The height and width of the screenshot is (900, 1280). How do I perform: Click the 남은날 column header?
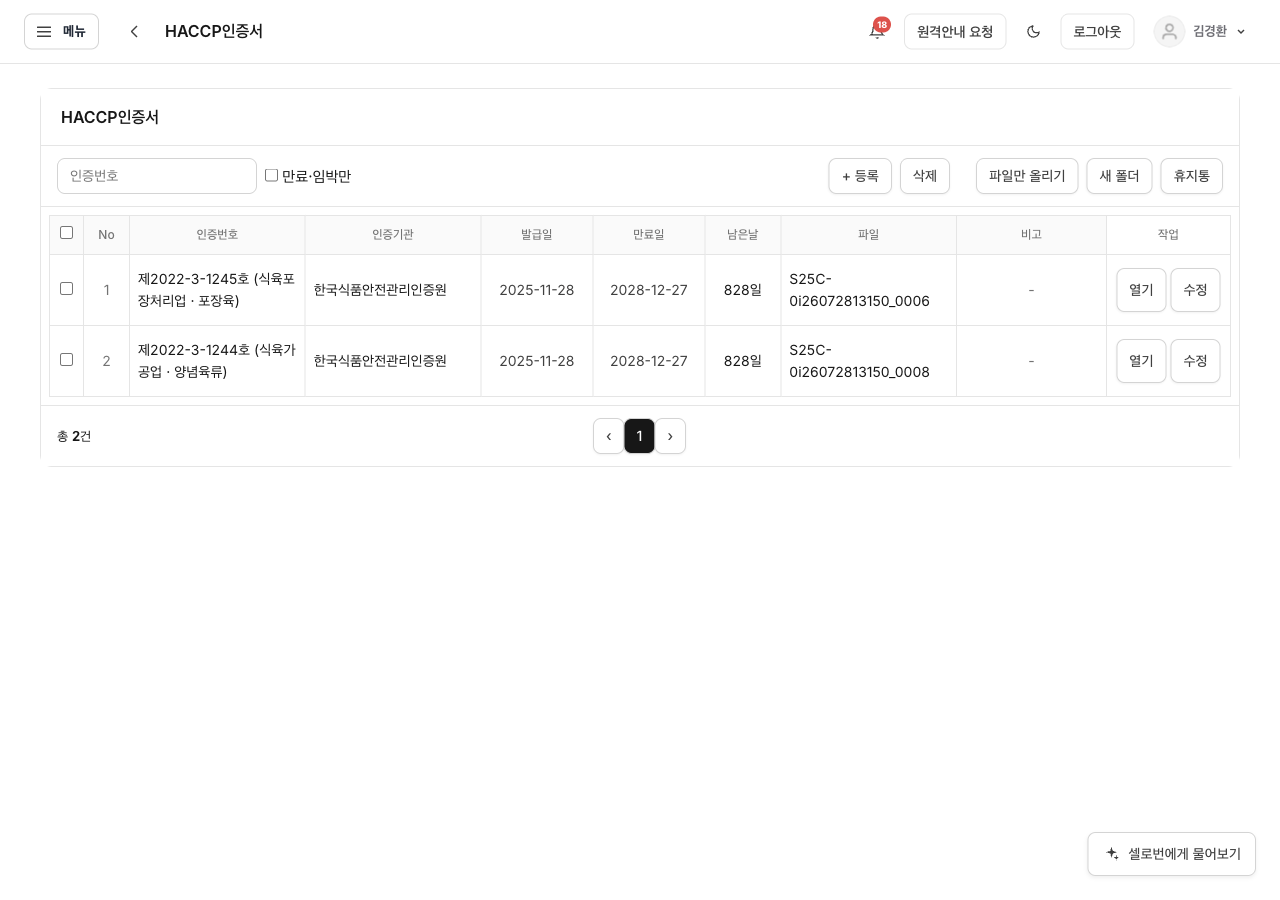(743, 235)
